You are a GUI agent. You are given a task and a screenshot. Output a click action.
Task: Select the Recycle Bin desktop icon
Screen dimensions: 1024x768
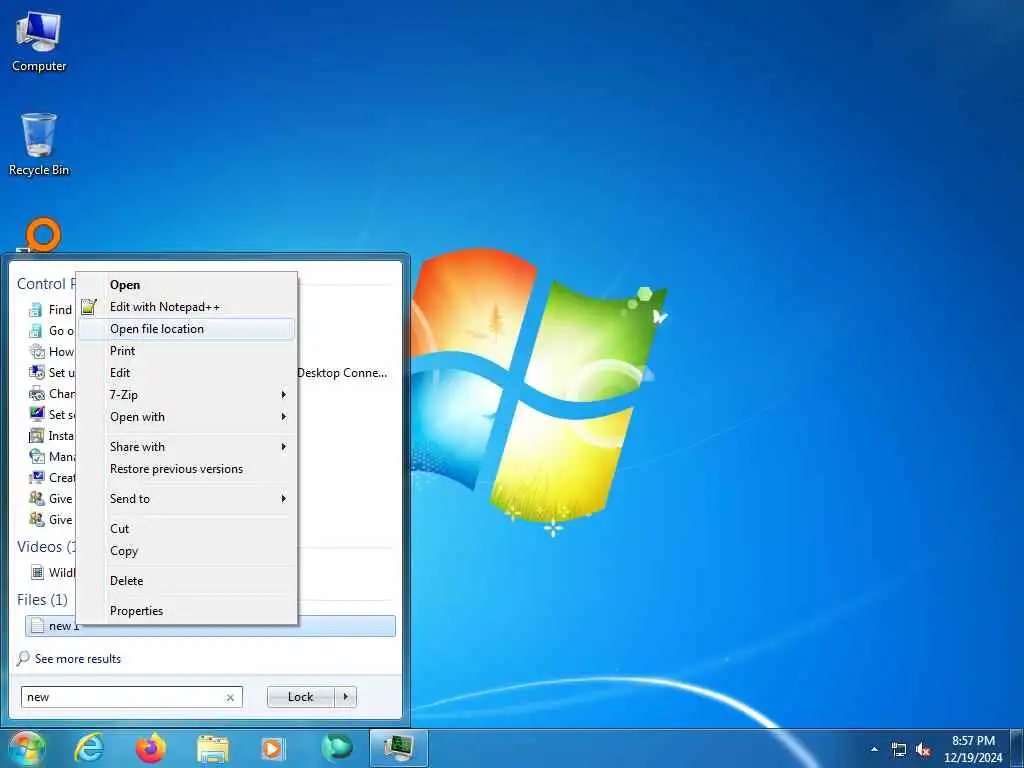pos(39,144)
